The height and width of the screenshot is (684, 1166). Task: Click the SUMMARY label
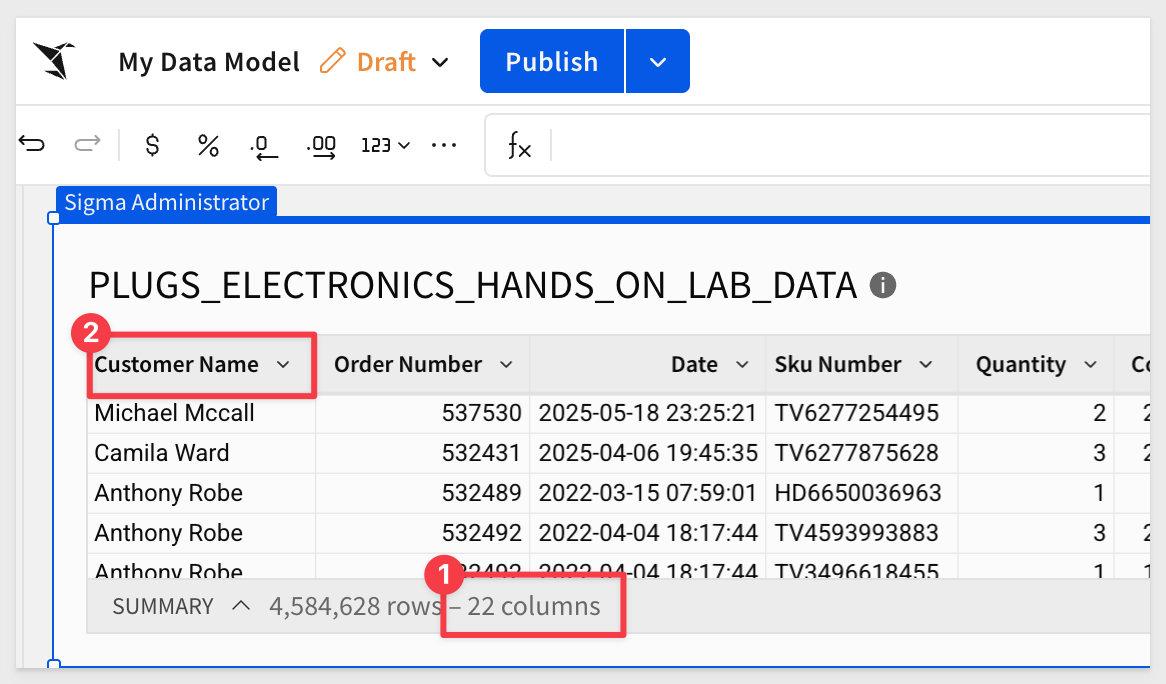[x=163, y=607]
